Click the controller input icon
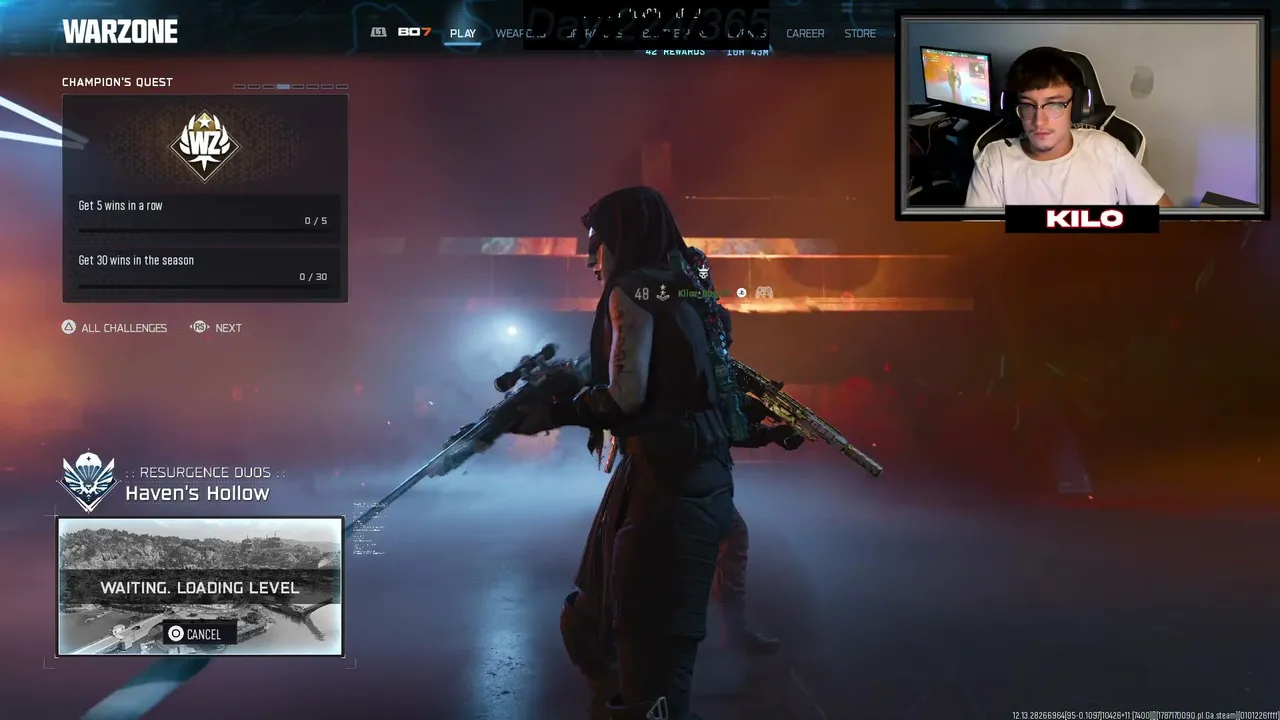Screen dimensions: 1280x720 click(763, 293)
